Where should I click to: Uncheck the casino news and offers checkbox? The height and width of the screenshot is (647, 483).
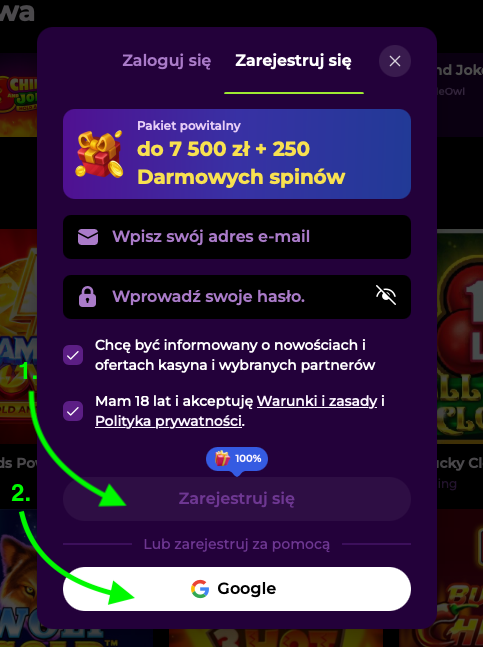pyautogui.click(x=73, y=355)
